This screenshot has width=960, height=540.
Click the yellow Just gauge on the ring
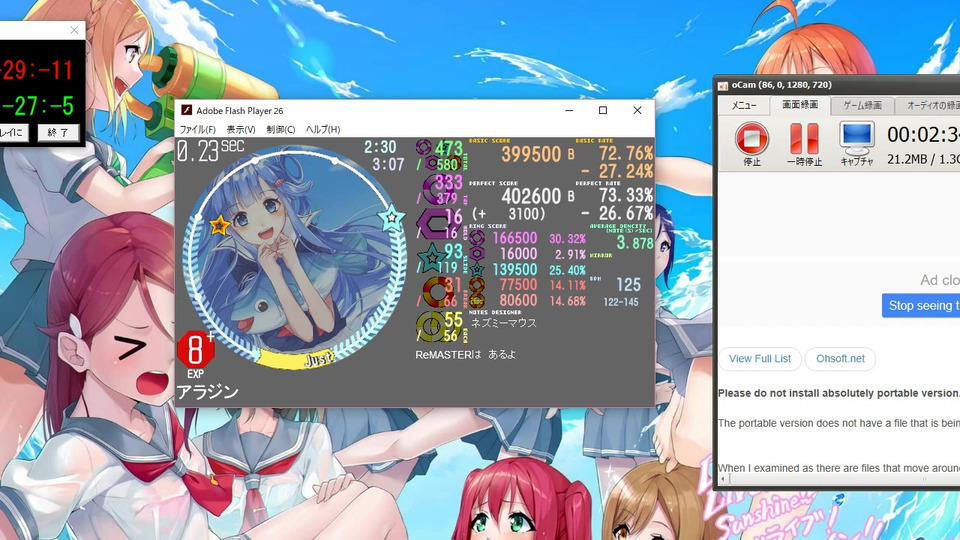pos(297,358)
